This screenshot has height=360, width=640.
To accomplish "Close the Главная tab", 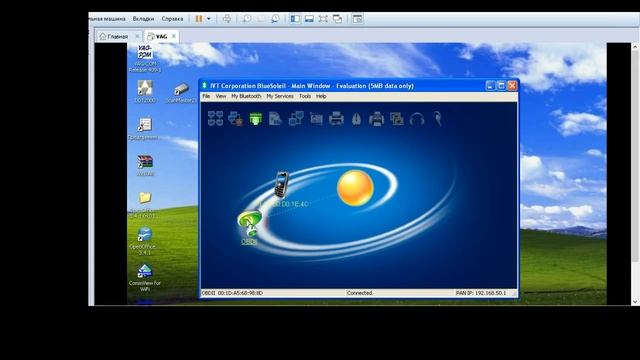I will (x=138, y=36).
